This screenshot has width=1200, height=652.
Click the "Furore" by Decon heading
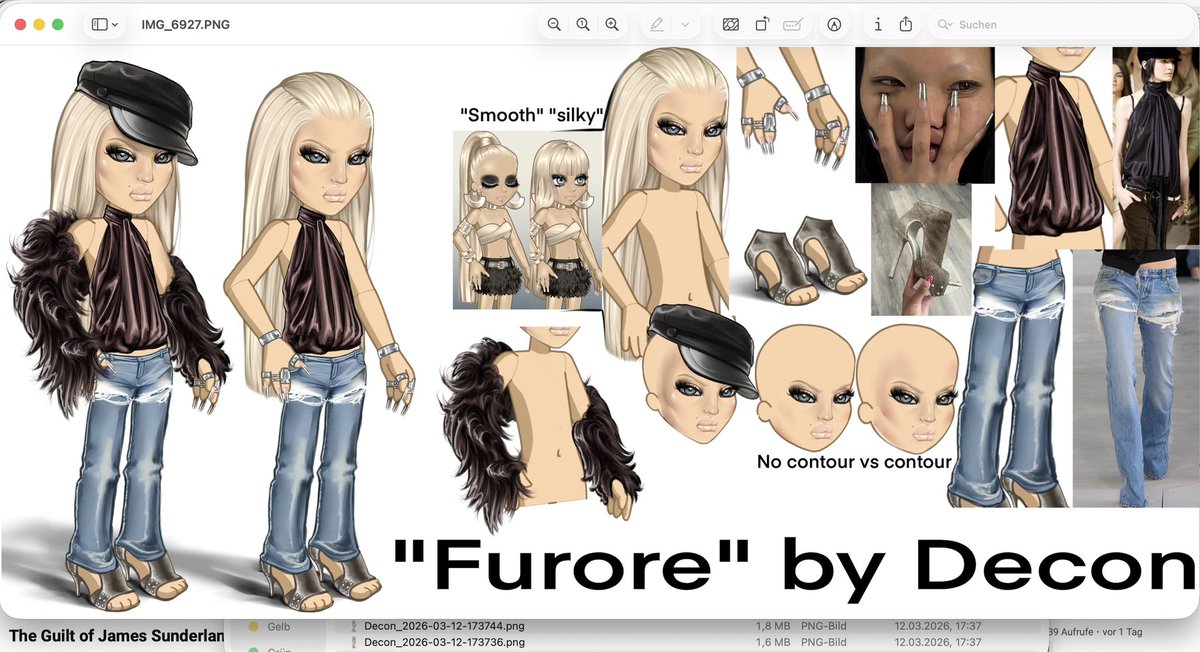793,567
